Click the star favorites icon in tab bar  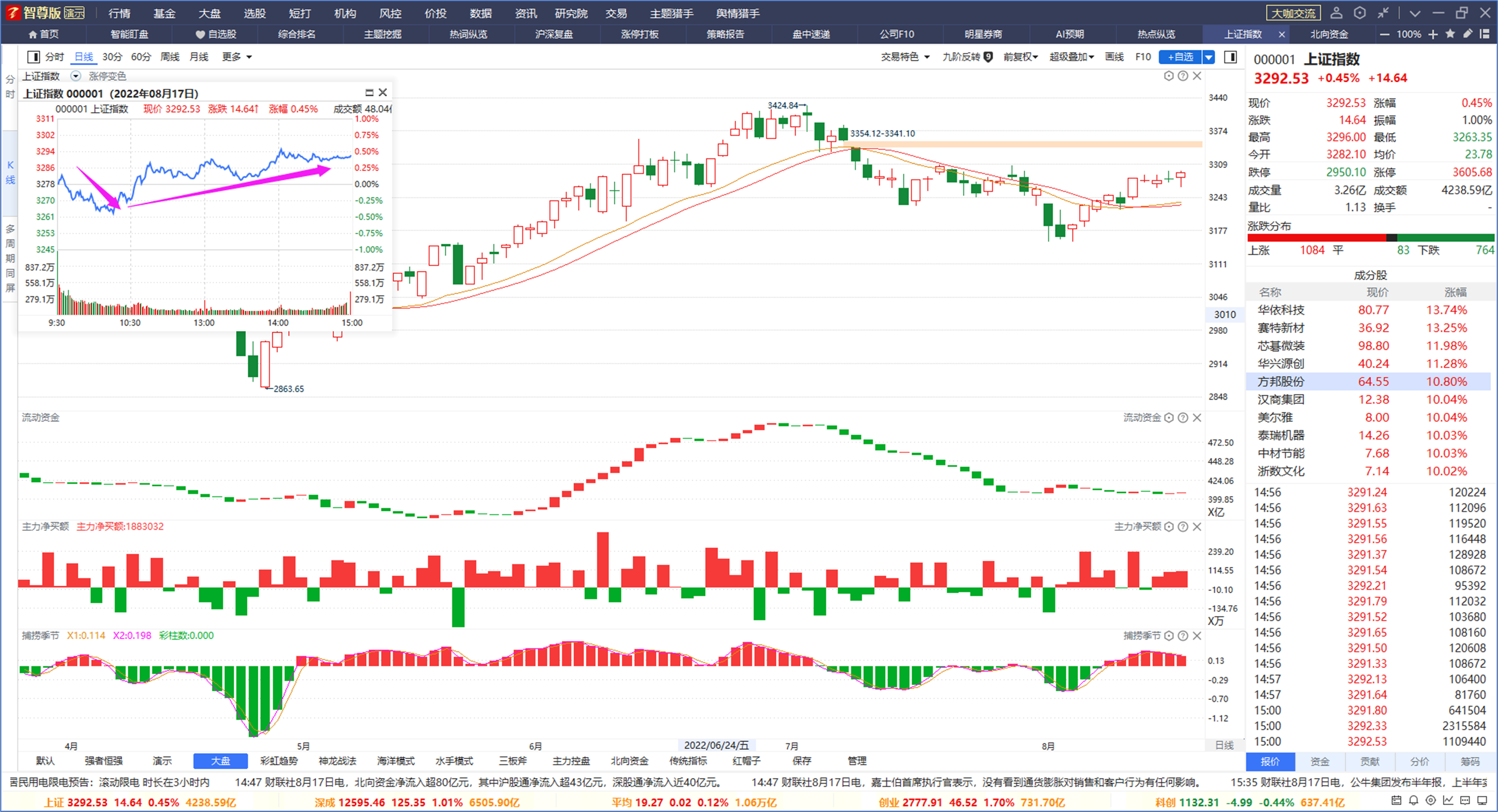[x=1450, y=34]
